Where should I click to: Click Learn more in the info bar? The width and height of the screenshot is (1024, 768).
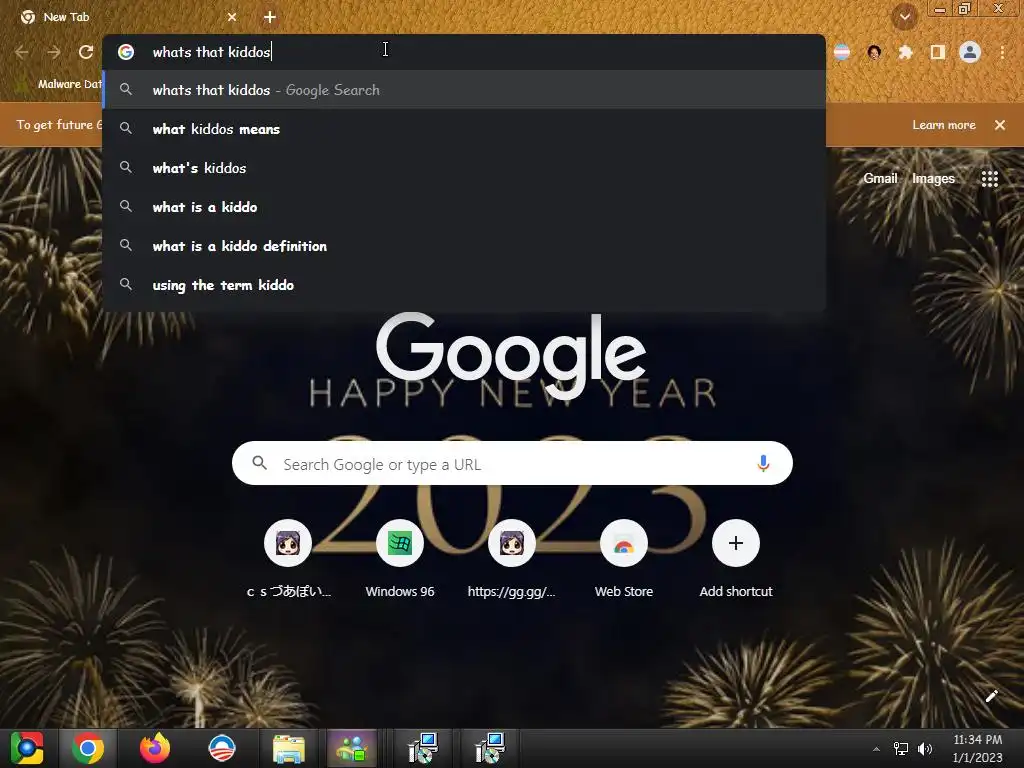click(944, 125)
